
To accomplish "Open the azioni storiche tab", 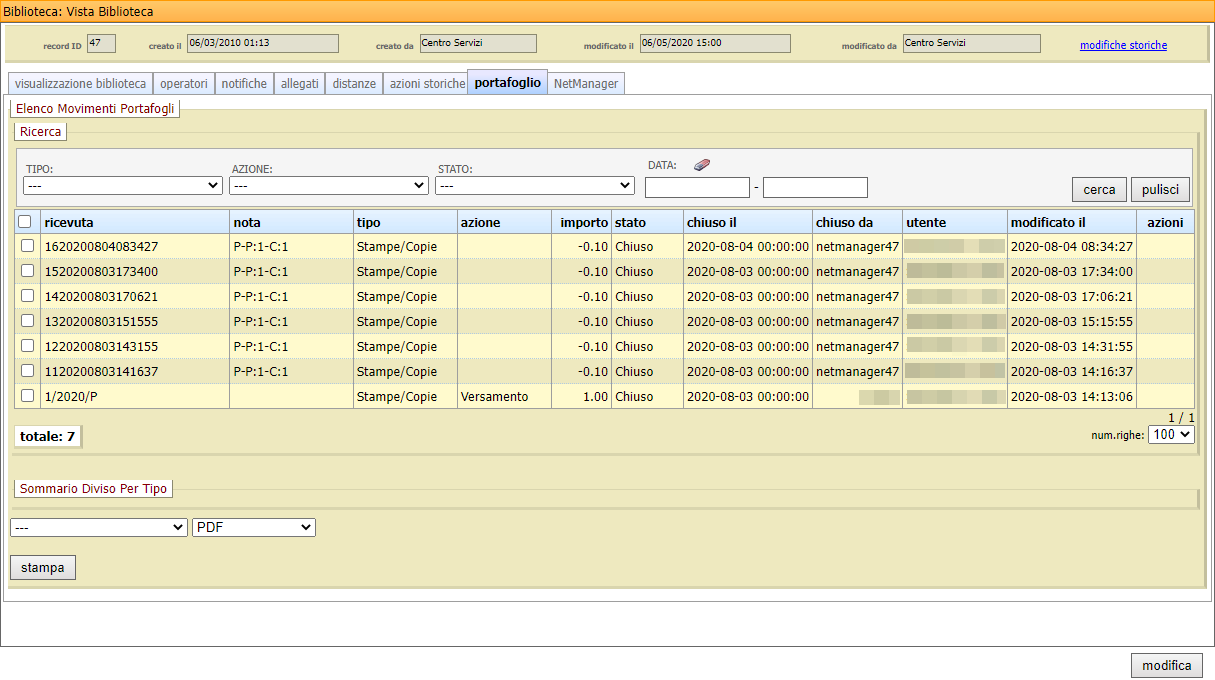I will click(x=427, y=84).
